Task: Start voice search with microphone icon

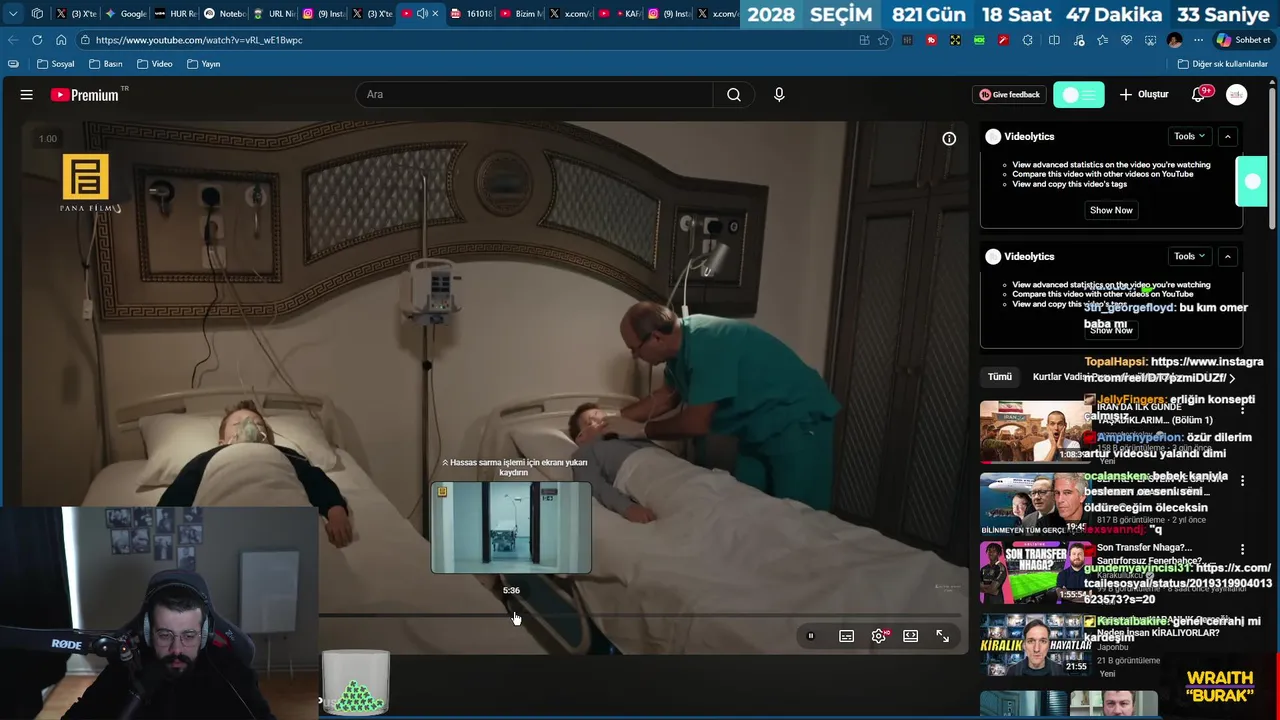Action: point(779,95)
